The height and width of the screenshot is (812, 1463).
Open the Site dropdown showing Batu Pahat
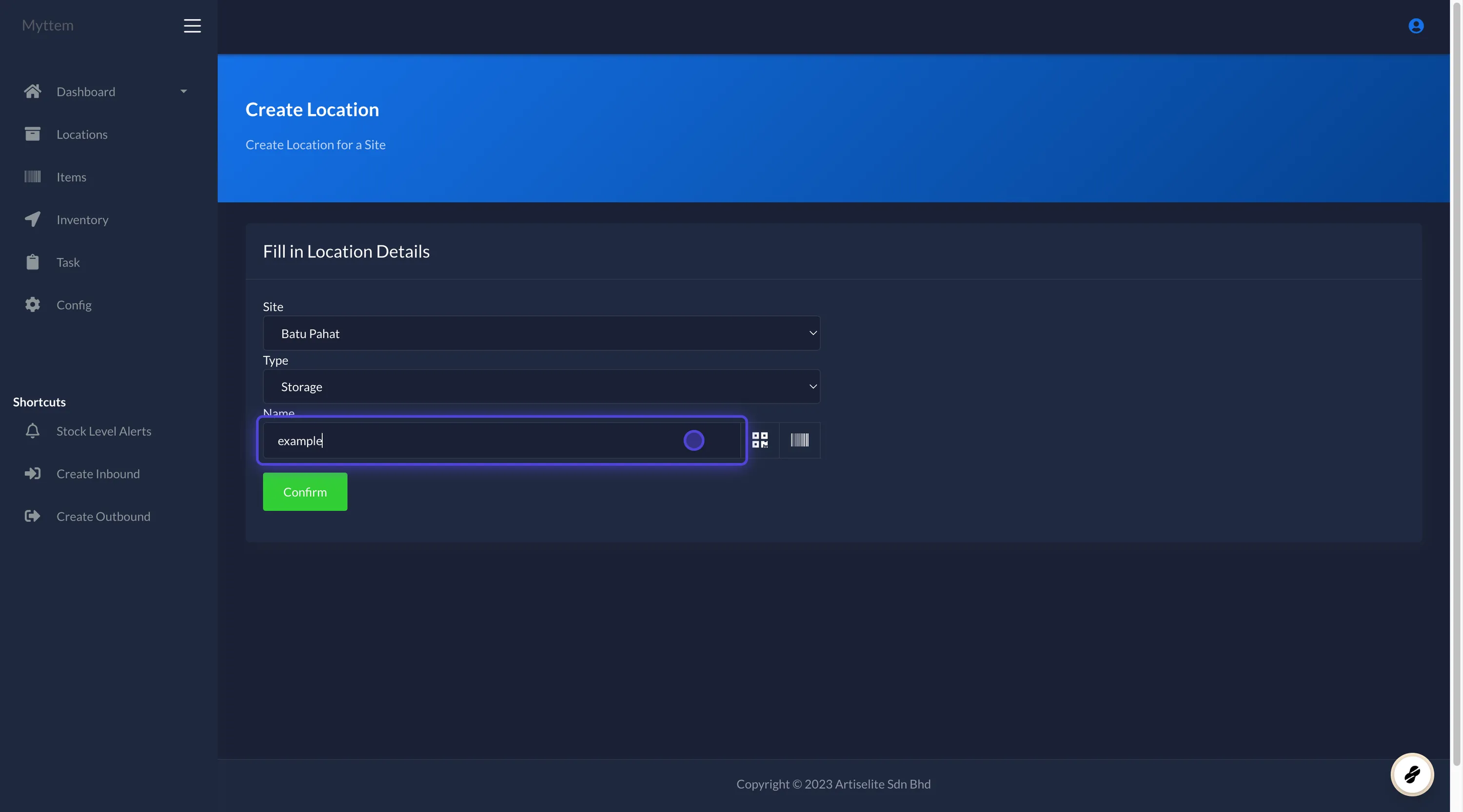pyautogui.click(x=541, y=334)
